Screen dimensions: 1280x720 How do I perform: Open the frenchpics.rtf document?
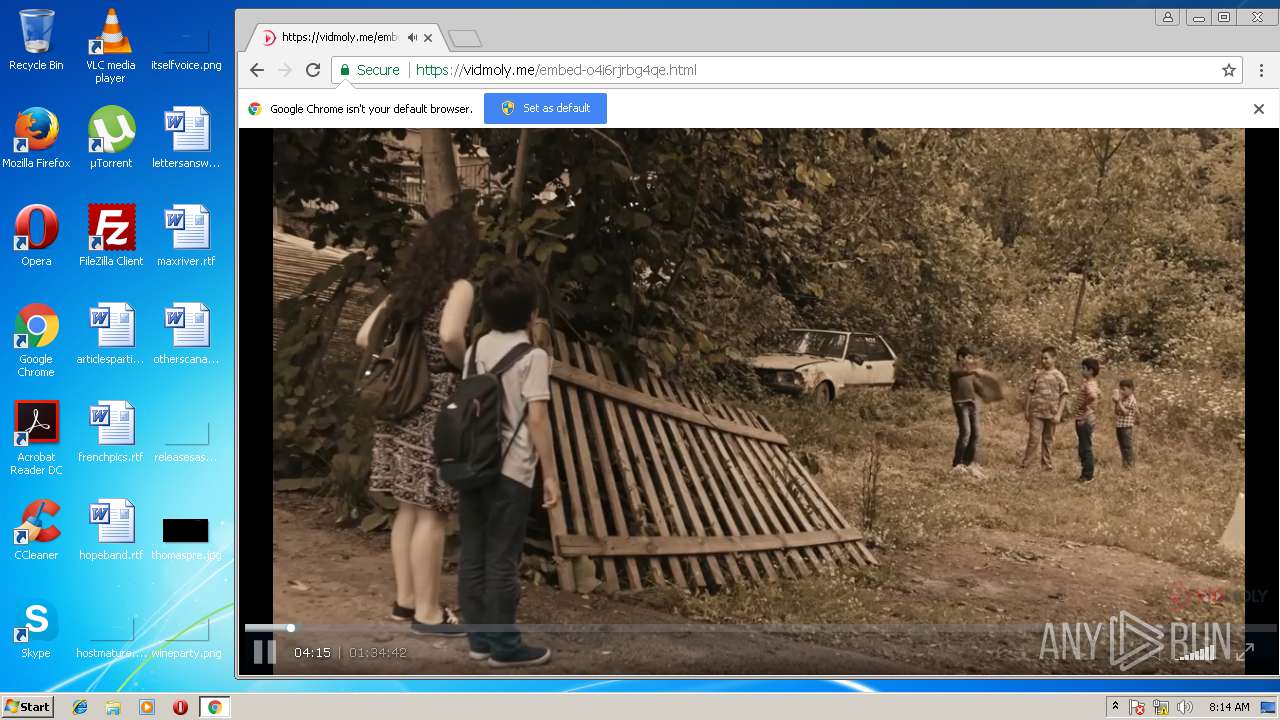pos(111,432)
